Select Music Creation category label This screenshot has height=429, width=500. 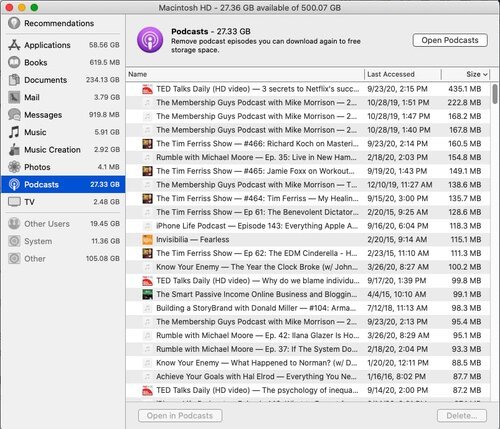tap(52, 150)
